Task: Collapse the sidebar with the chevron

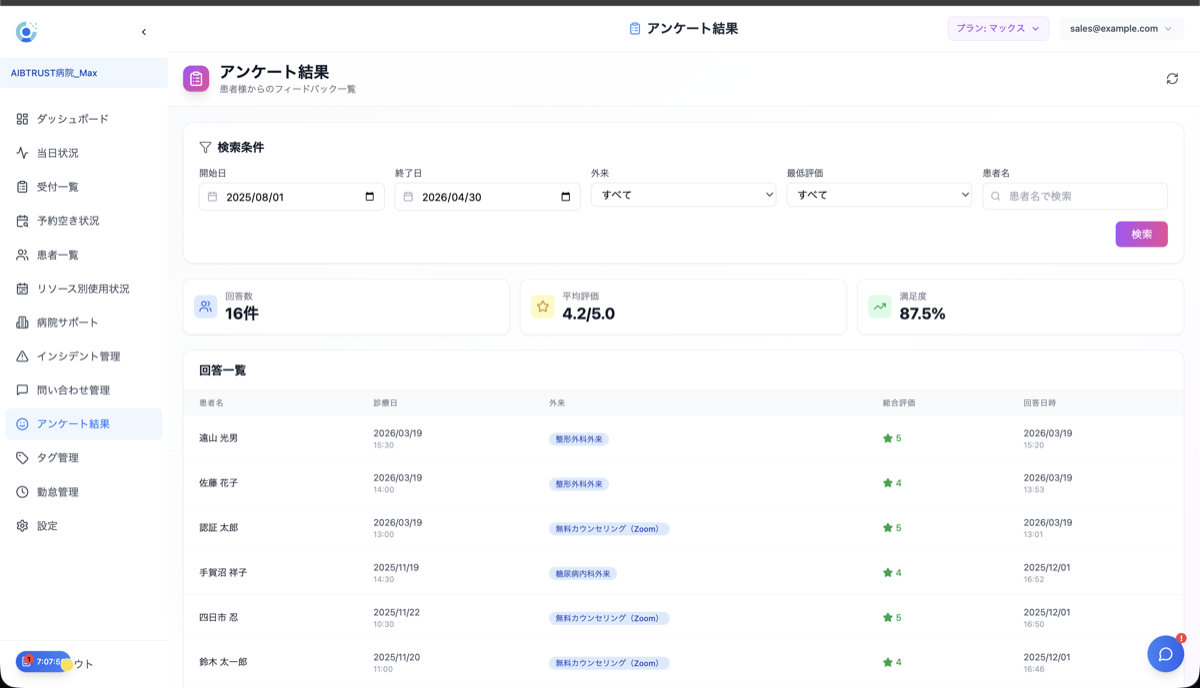Action: coord(143,31)
